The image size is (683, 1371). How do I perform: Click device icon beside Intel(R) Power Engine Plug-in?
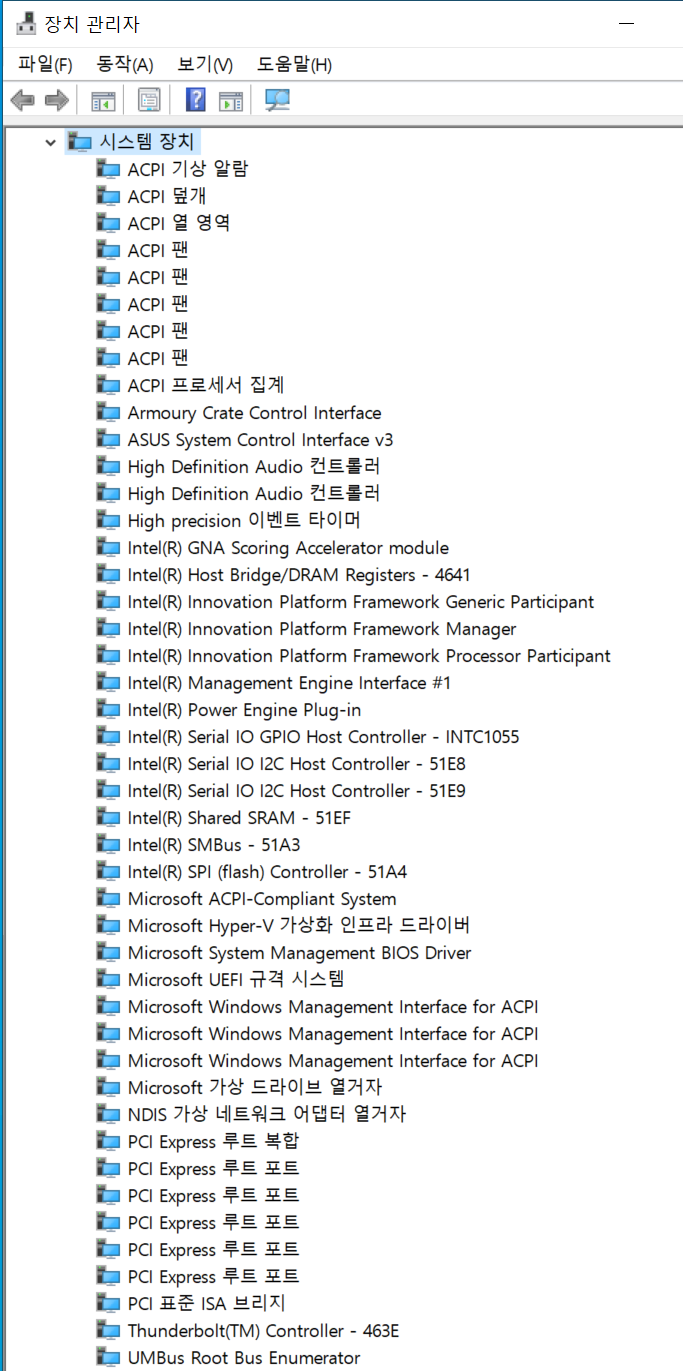[108, 709]
